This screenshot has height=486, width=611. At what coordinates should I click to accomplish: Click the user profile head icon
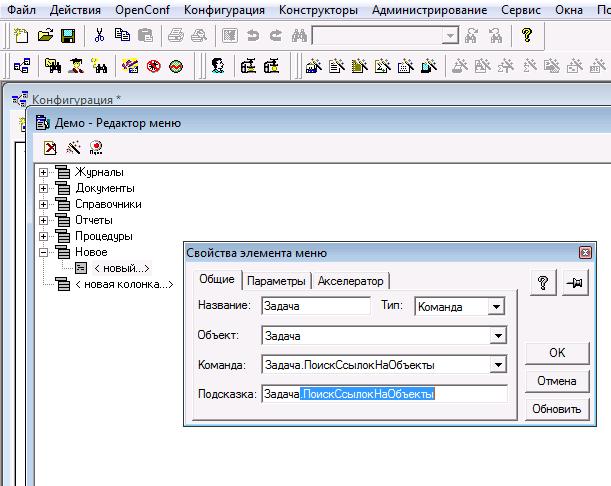point(218,66)
